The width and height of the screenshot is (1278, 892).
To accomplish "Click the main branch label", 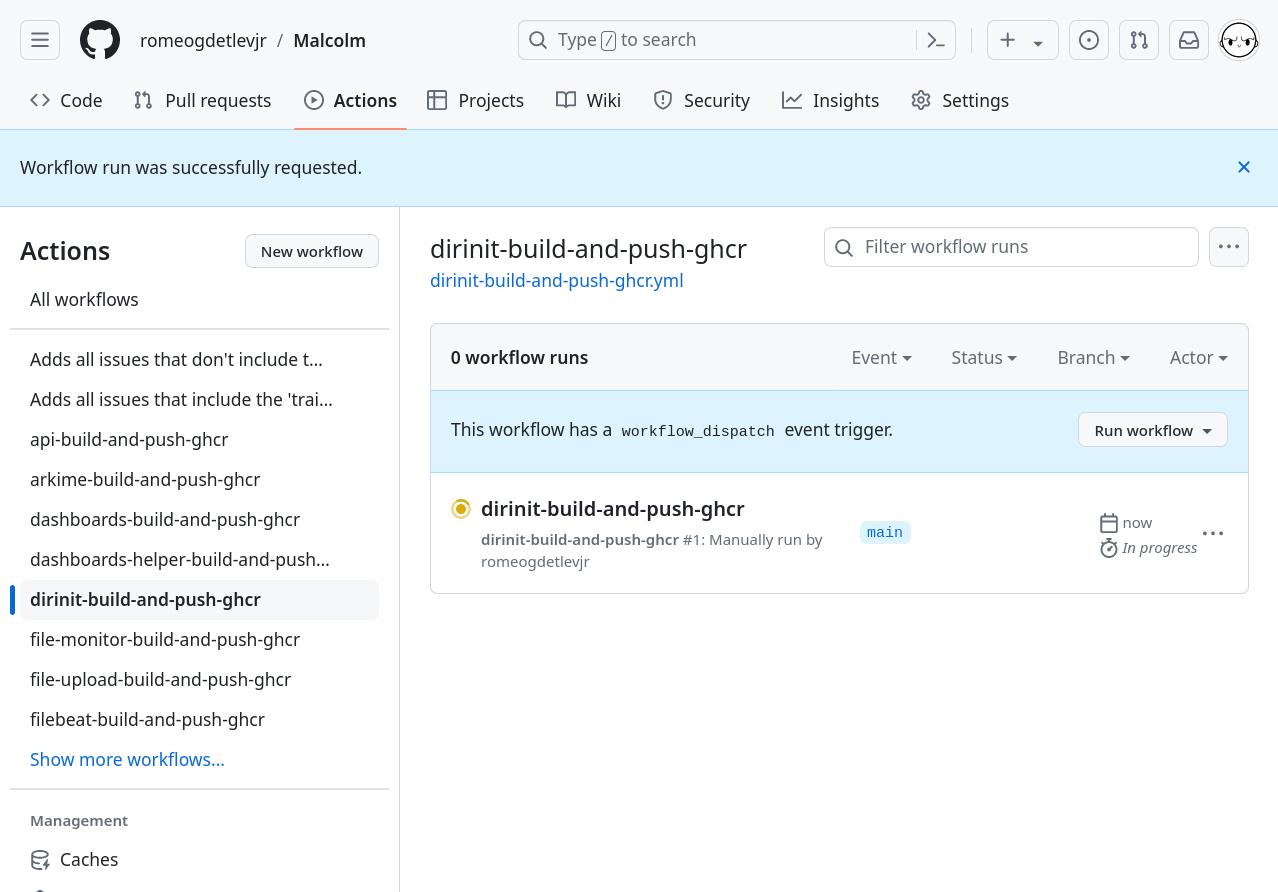I will pyautogui.click(x=885, y=532).
